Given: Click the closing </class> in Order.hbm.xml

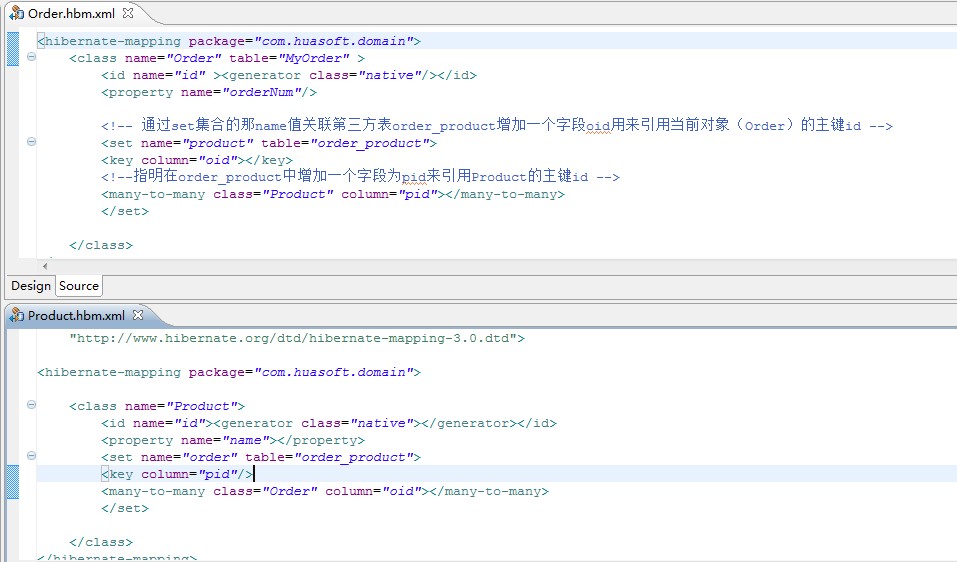Looking at the screenshot, I should 101,245.
